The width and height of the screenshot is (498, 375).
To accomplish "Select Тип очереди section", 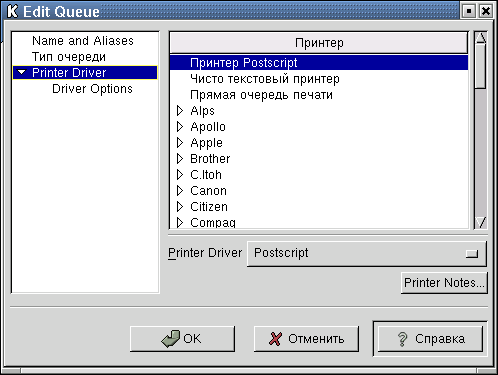I will click(x=69, y=57).
